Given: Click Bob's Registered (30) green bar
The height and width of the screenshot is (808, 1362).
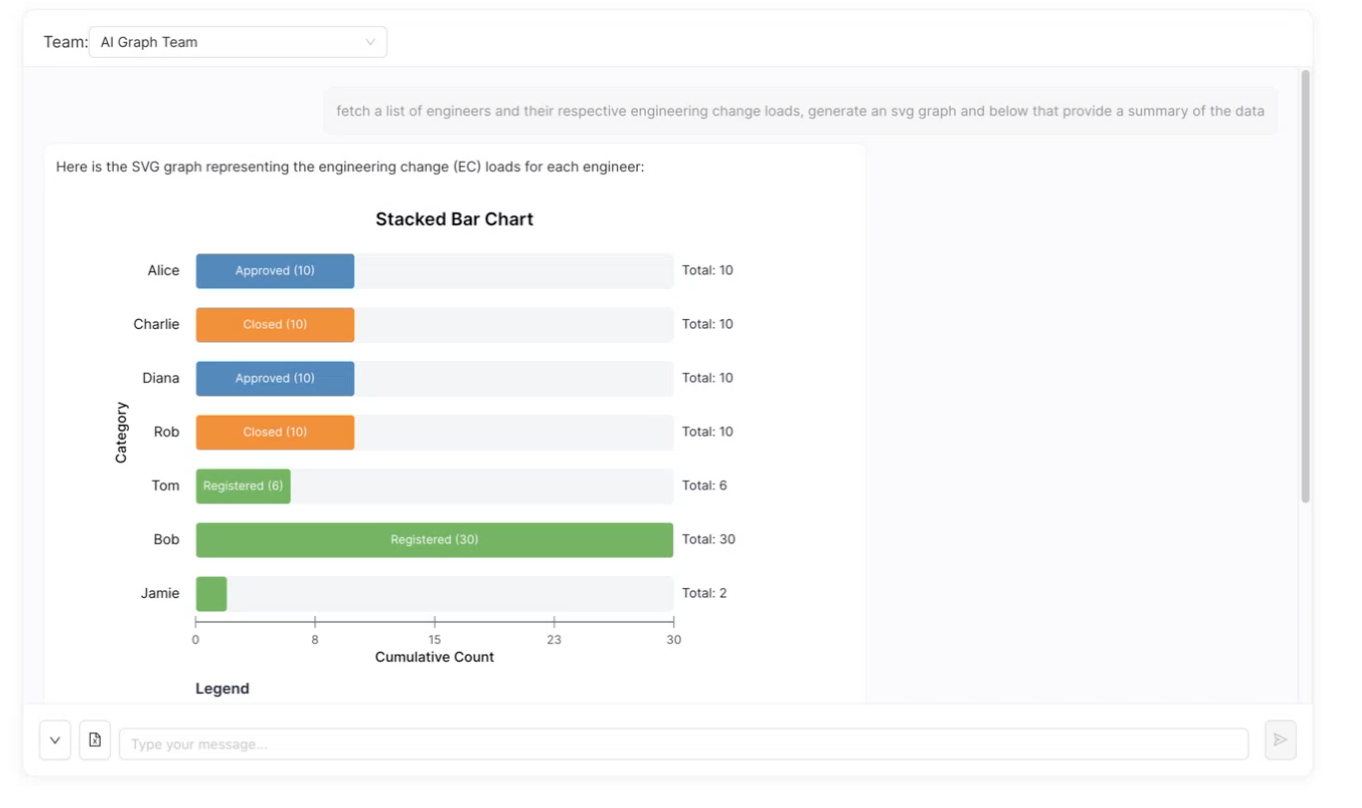Looking at the screenshot, I should pos(434,540).
